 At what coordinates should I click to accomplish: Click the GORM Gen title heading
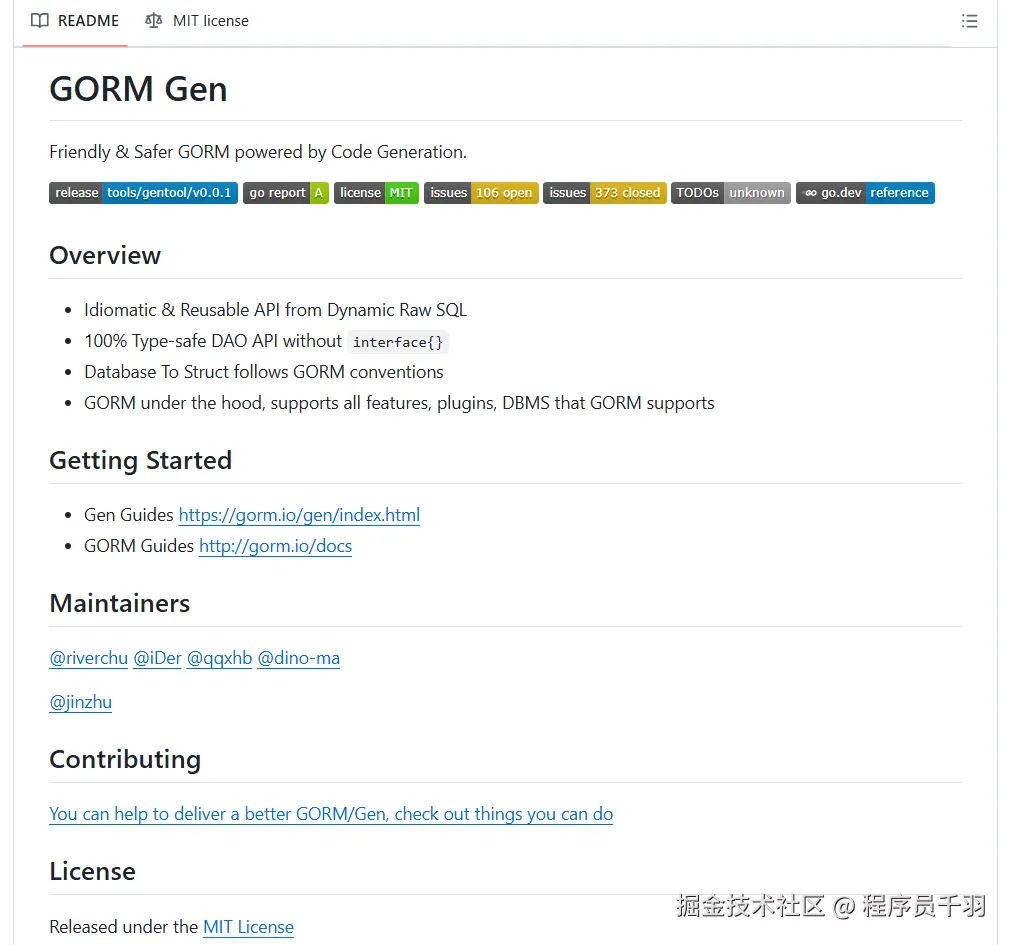tap(138, 89)
